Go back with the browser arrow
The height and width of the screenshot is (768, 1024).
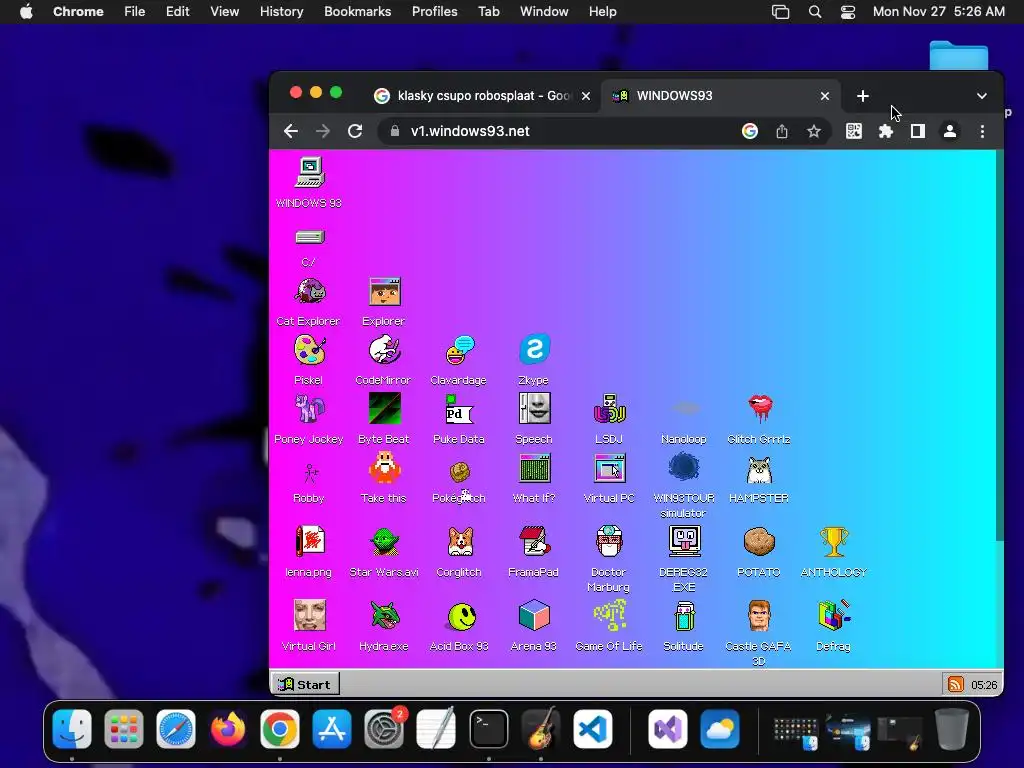tap(291, 131)
